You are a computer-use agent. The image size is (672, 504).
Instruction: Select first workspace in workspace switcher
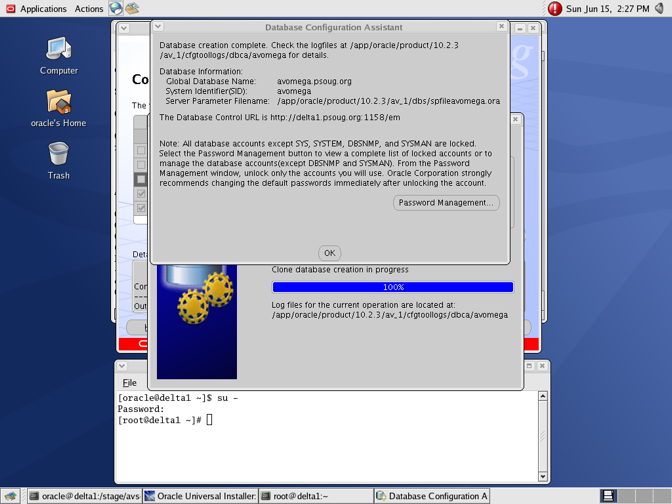click(x=608, y=496)
